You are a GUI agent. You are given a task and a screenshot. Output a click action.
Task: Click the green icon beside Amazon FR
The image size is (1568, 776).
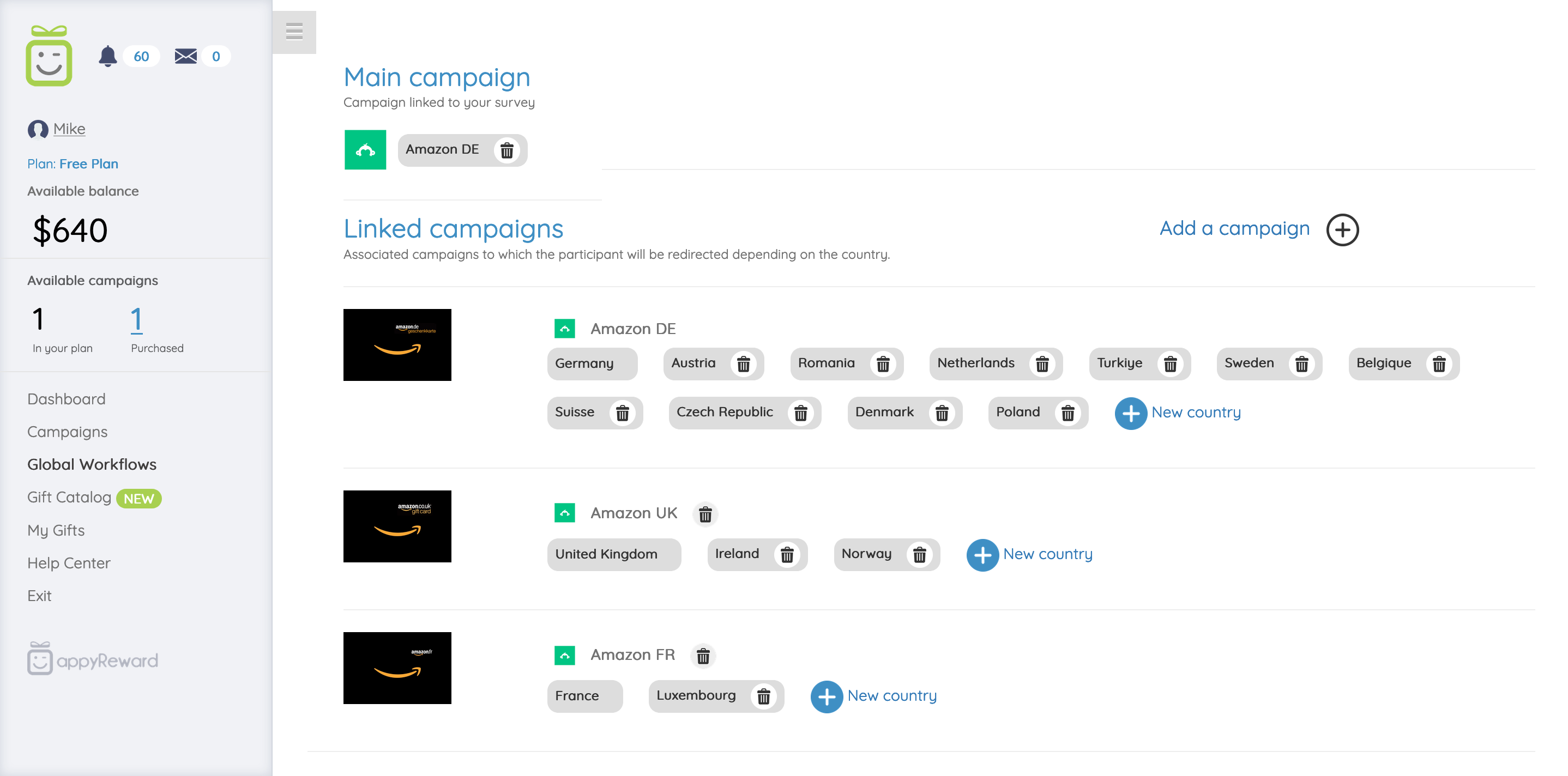click(565, 655)
